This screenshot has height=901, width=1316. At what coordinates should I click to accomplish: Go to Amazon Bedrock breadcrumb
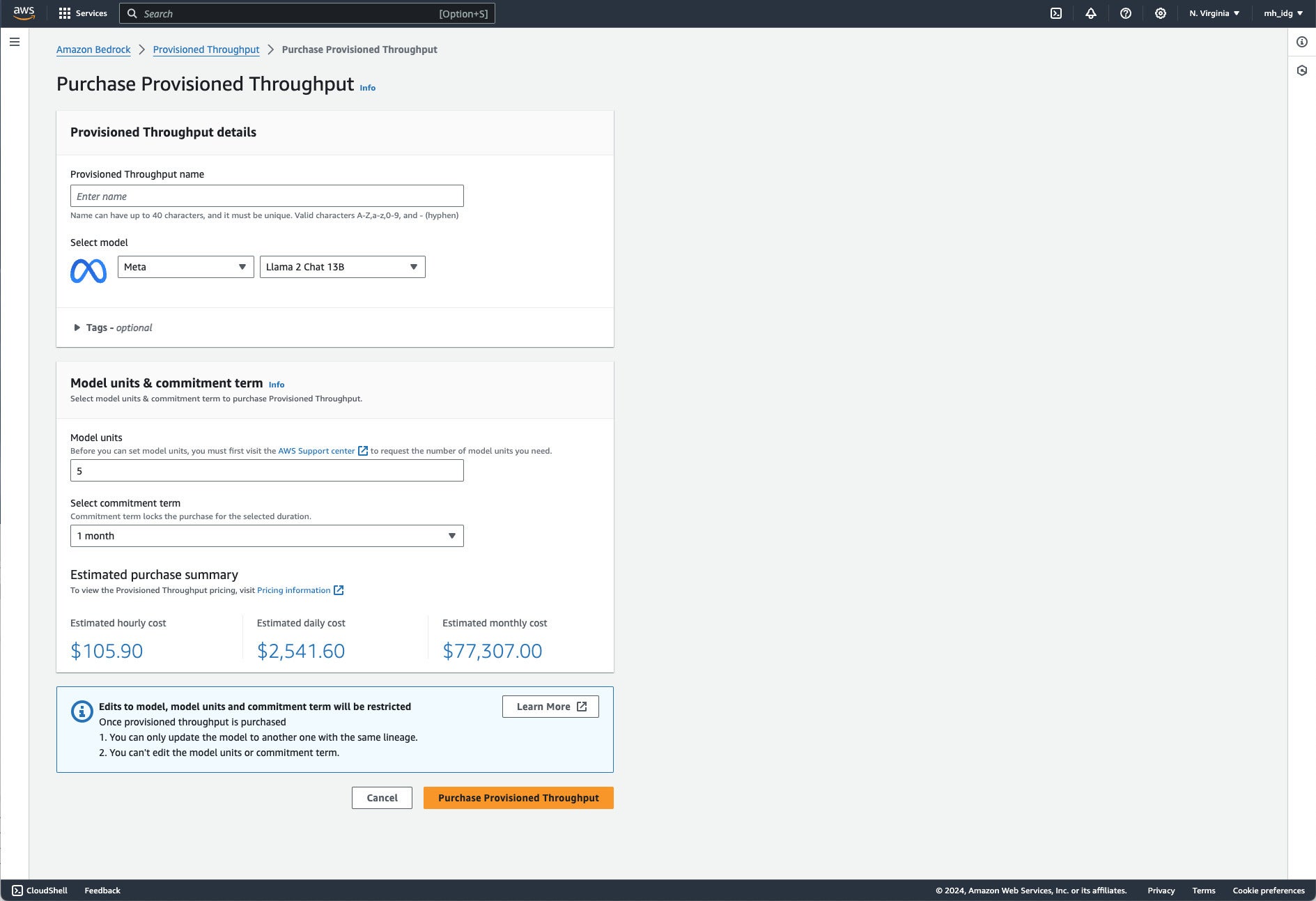click(93, 49)
